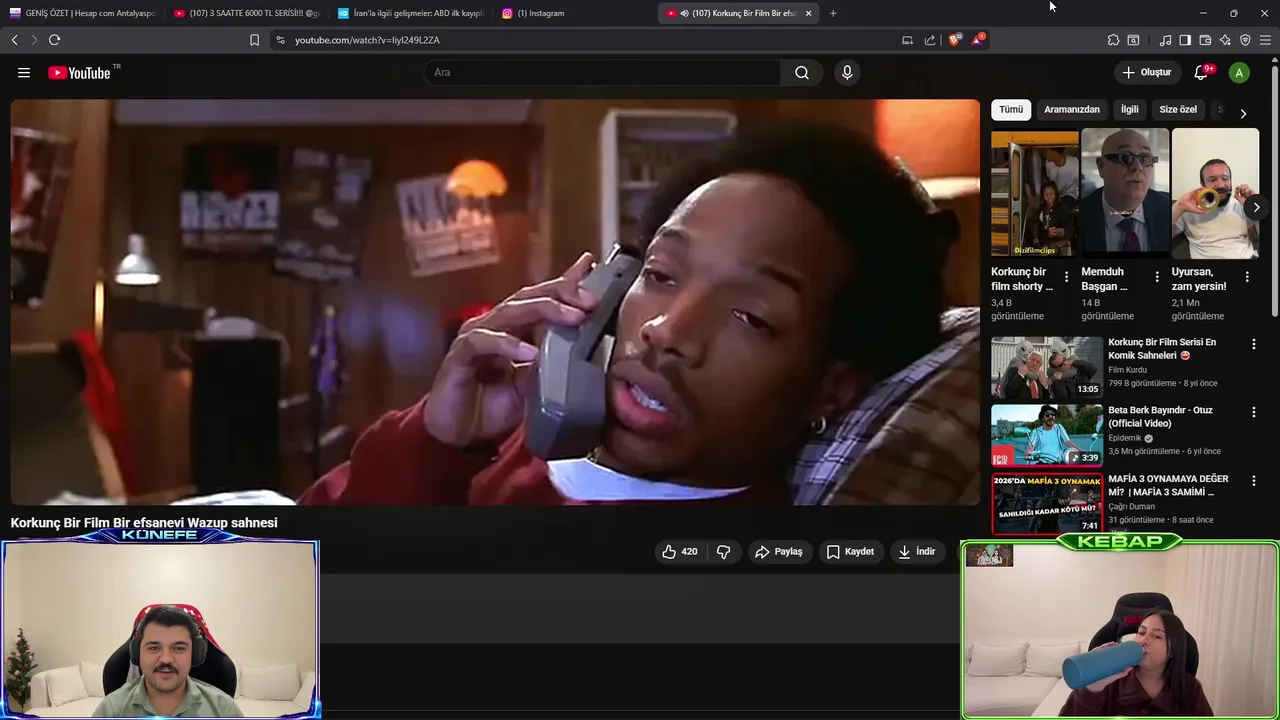Viewport: 1280px width, 720px height.
Task: Select the Tümü filter chip
Action: click(1011, 109)
